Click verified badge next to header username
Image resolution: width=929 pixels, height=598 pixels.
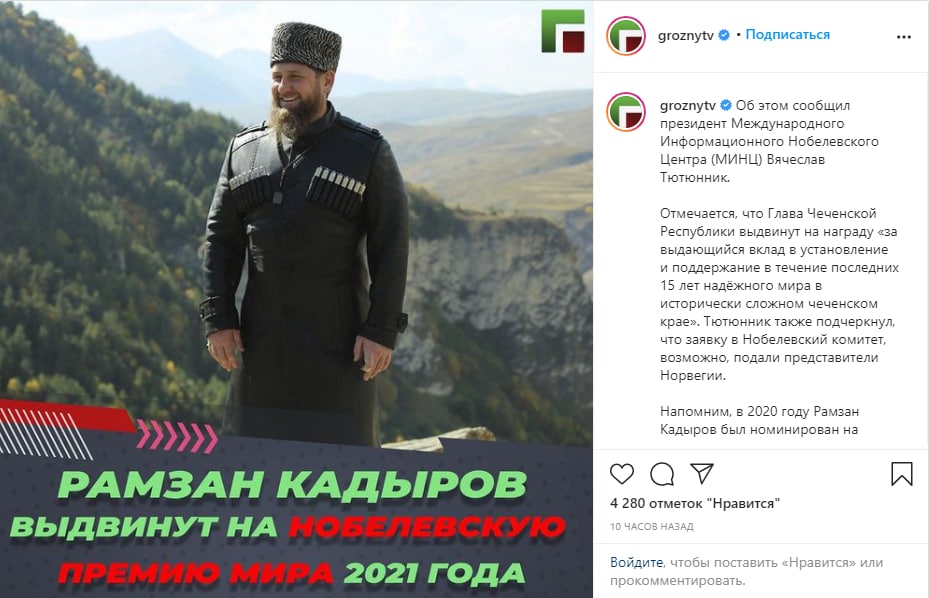tap(724, 36)
